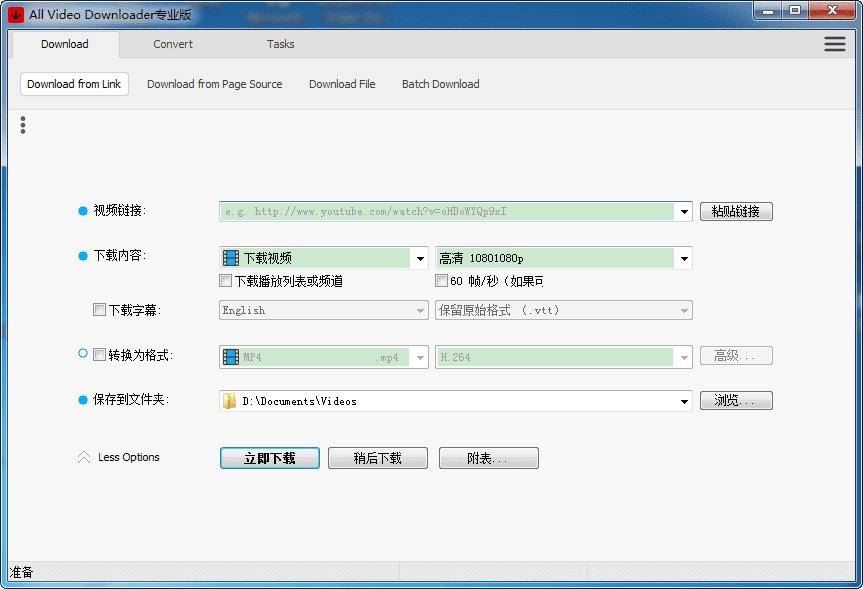Open the 保留原始格式 (.vtt) dropdown
Viewport: 863px width, 589px height.
(x=684, y=310)
